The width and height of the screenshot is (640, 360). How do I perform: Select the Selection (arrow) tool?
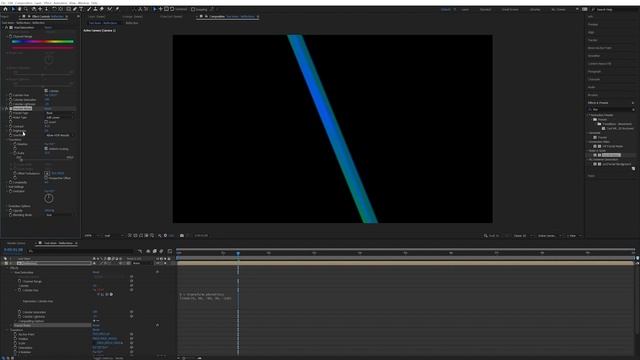(13, 9)
